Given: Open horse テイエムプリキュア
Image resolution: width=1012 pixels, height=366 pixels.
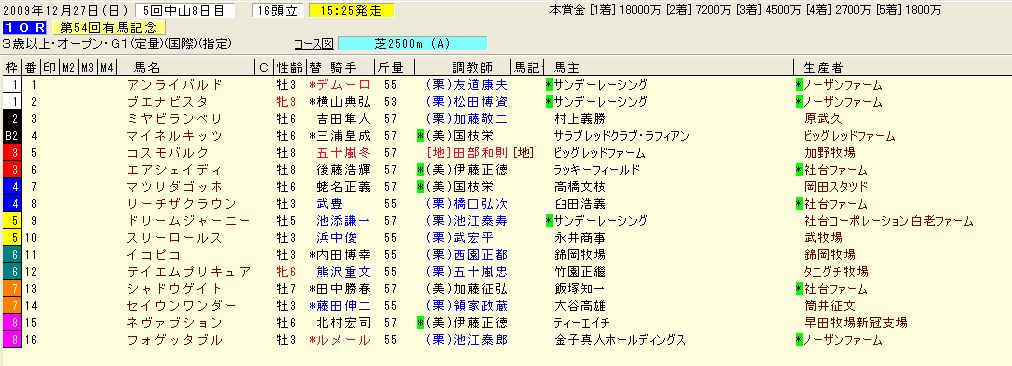Looking at the screenshot, I should [188, 272].
